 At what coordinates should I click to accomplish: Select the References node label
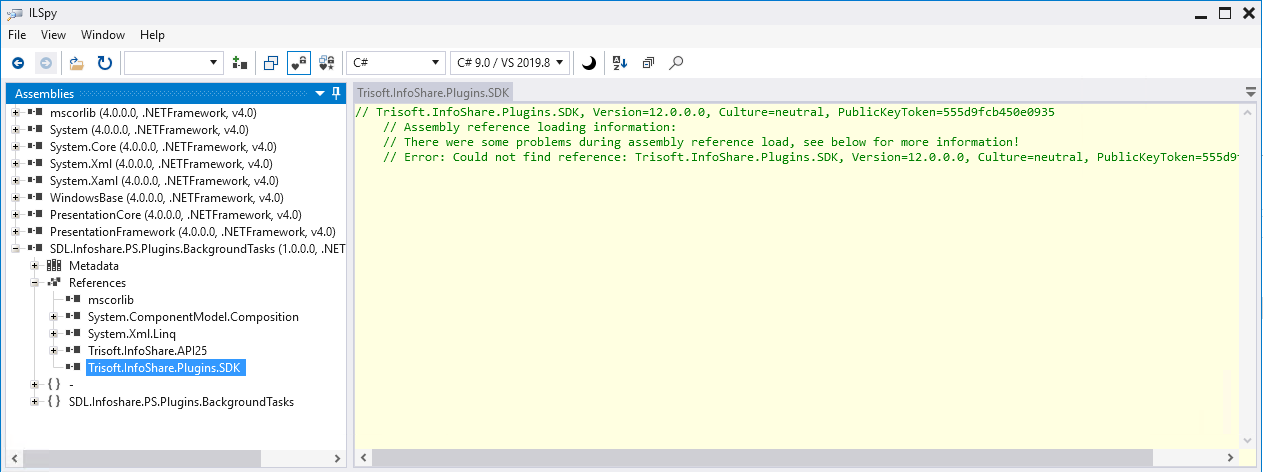tap(97, 282)
